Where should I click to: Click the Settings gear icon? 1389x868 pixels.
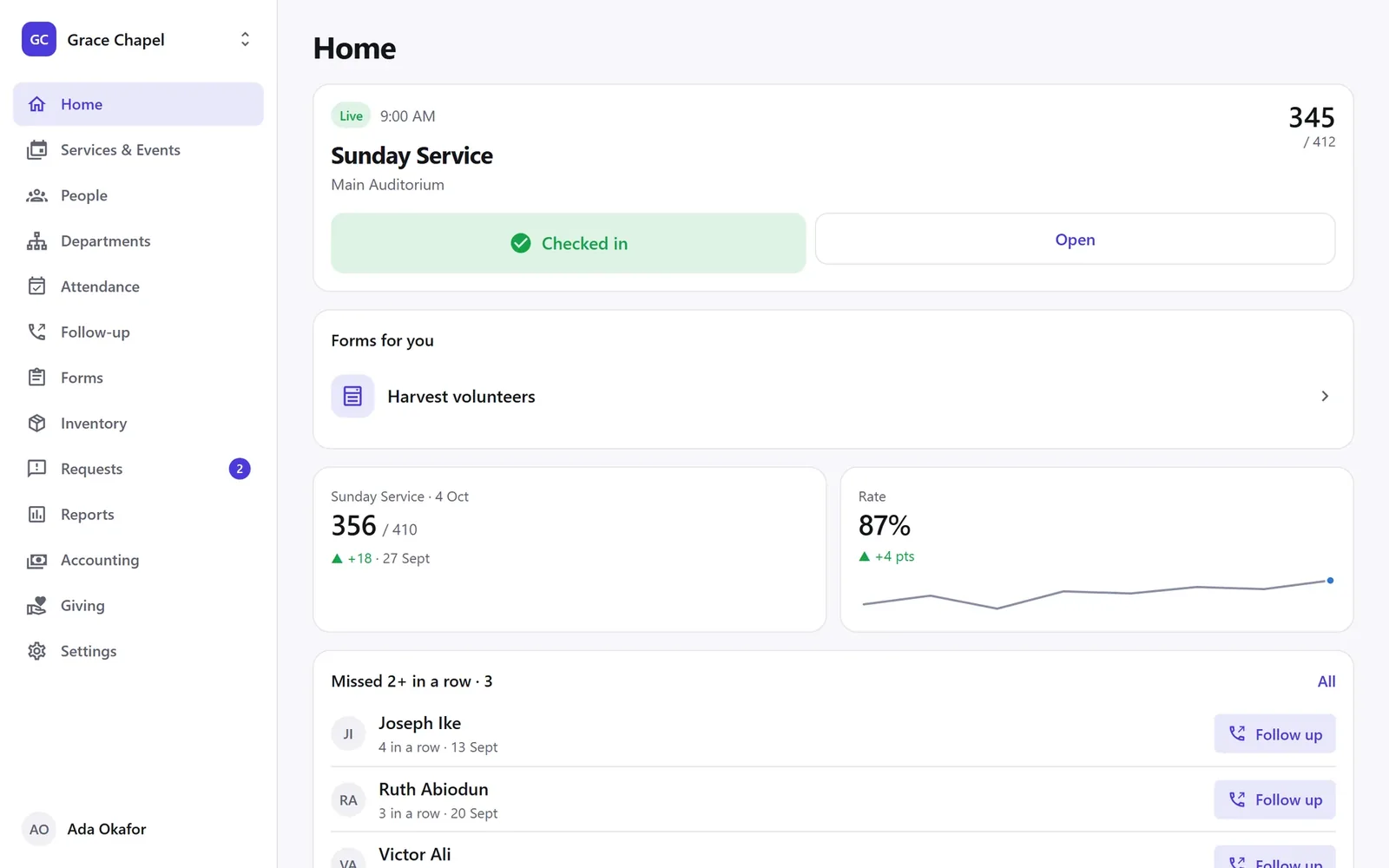coord(36,651)
